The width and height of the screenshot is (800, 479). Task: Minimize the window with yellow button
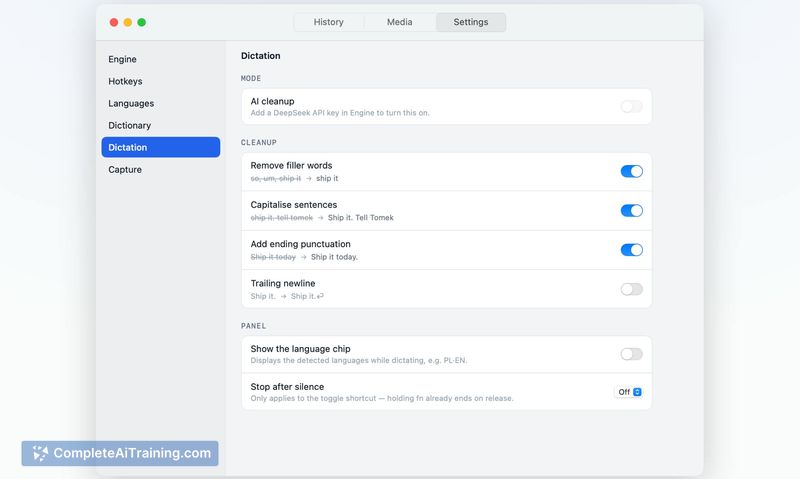click(128, 22)
